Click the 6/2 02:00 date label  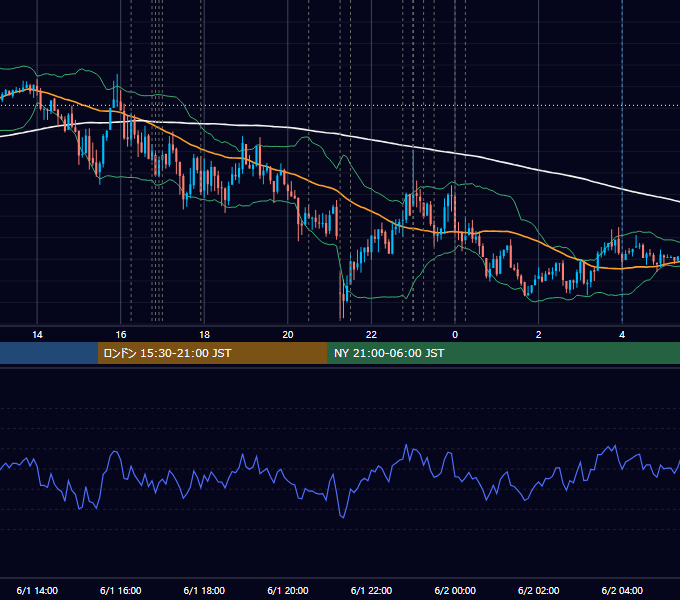point(539,590)
